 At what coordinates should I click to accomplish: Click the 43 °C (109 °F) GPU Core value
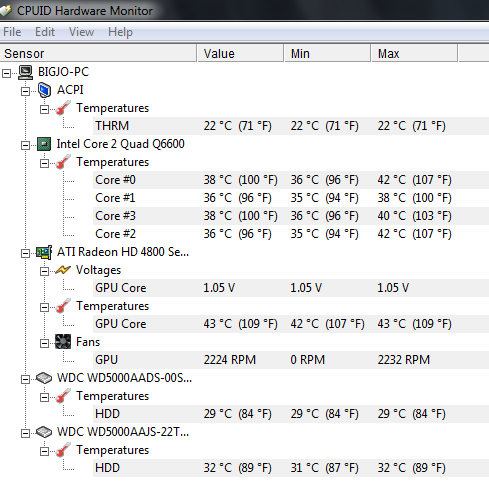[x=240, y=324]
